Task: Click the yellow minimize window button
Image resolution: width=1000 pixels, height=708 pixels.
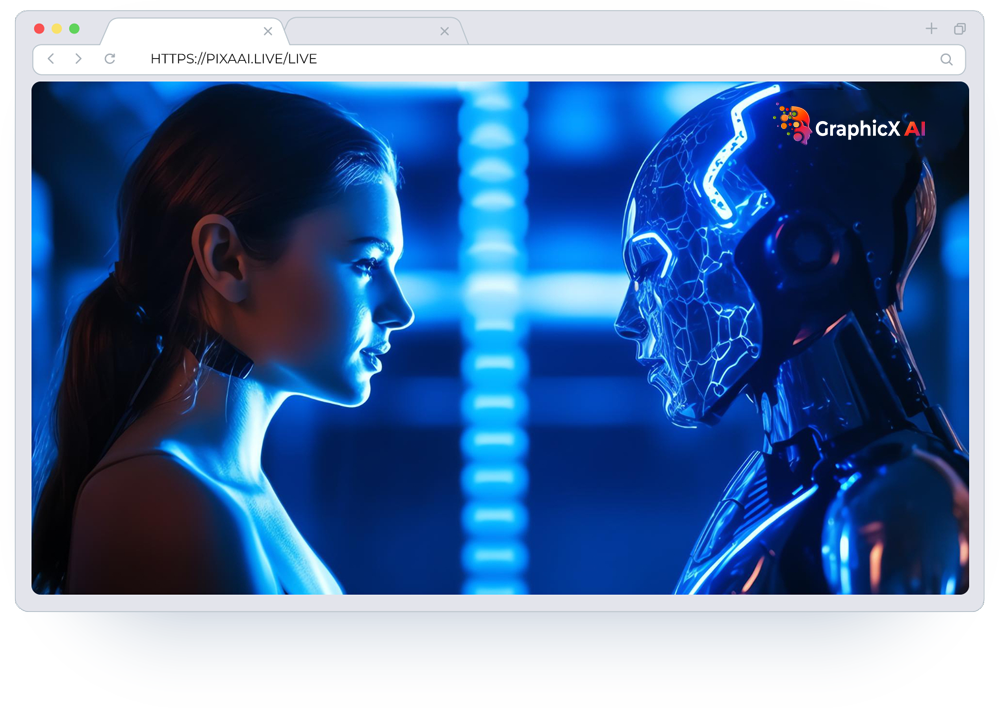Action: (57, 29)
